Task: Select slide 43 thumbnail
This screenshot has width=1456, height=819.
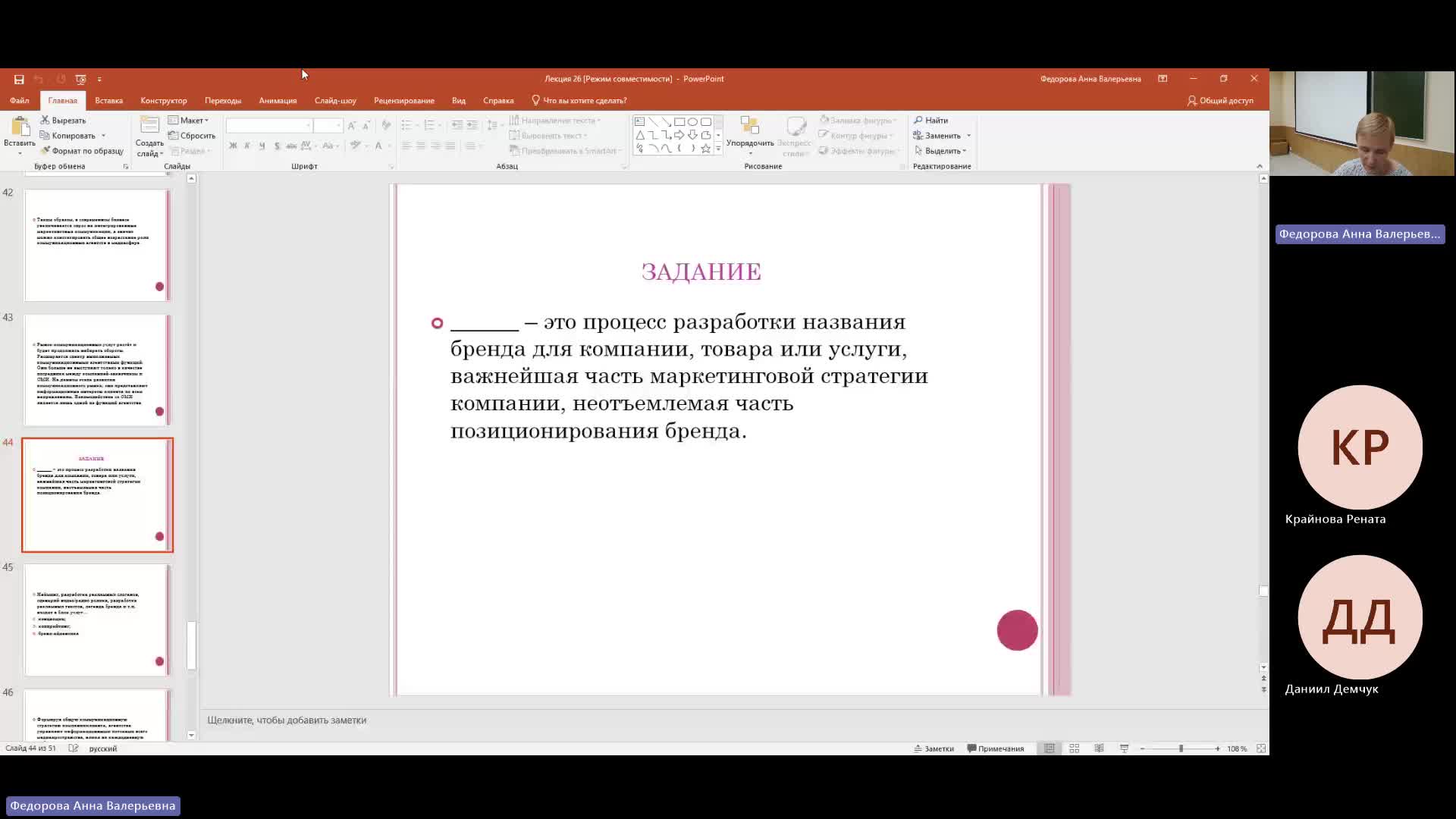Action: [97, 370]
